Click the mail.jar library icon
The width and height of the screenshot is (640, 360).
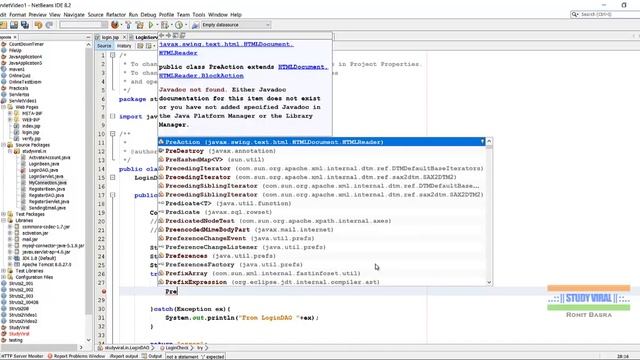pyautogui.click(x=17, y=239)
